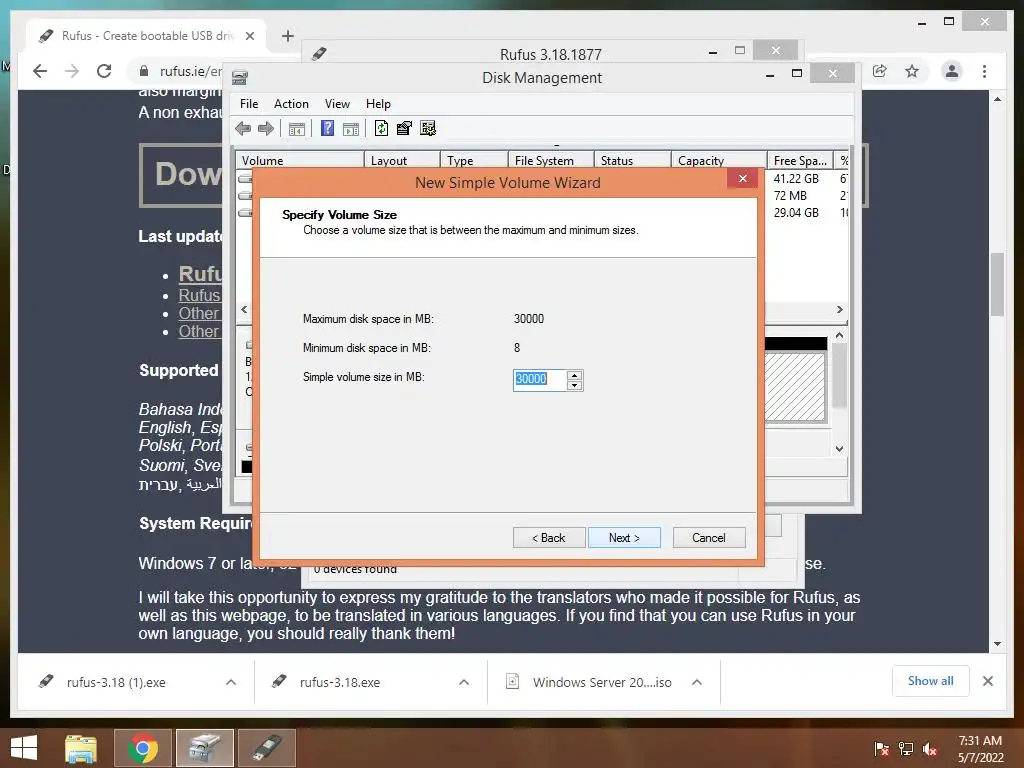The image size is (1024, 768).
Task: Click Next in the New Simple Volume Wizard
Action: tap(624, 537)
